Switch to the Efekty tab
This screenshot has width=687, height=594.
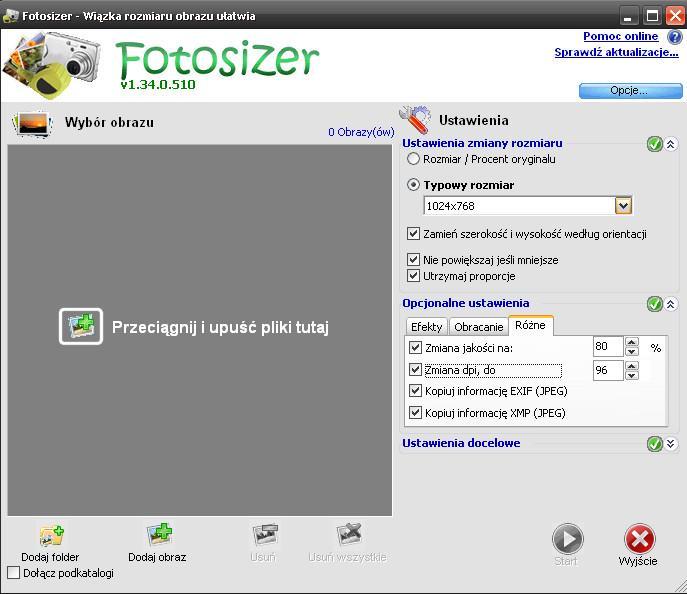point(426,327)
